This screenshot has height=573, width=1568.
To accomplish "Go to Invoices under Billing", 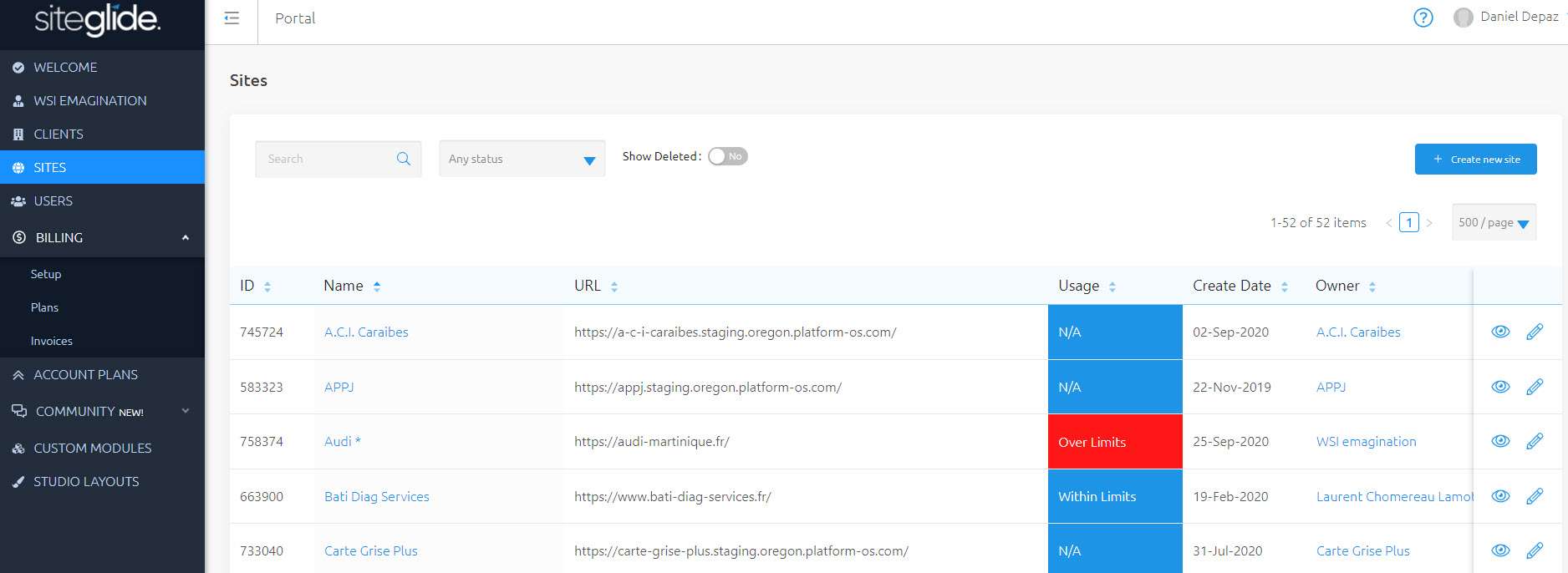I will click(52, 341).
